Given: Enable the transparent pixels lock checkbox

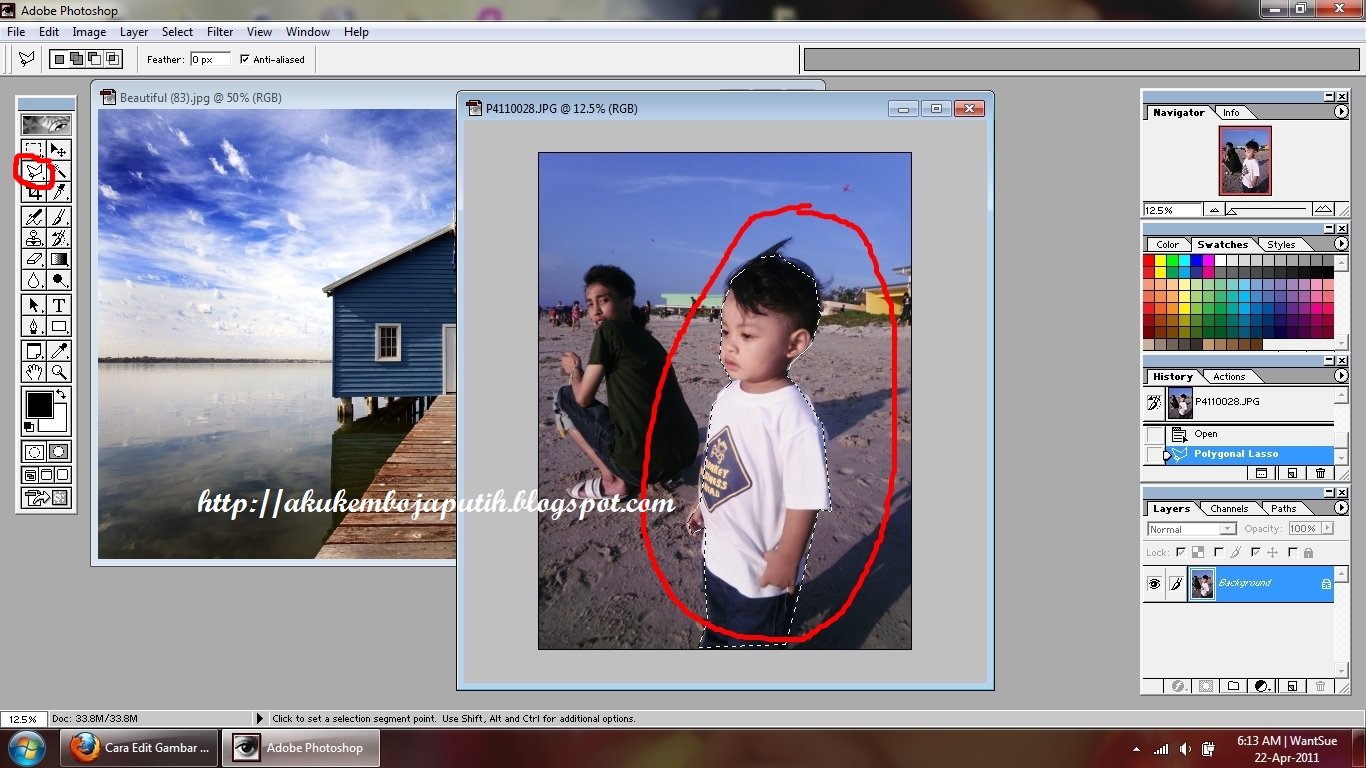Looking at the screenshot, I should 1180,552.
